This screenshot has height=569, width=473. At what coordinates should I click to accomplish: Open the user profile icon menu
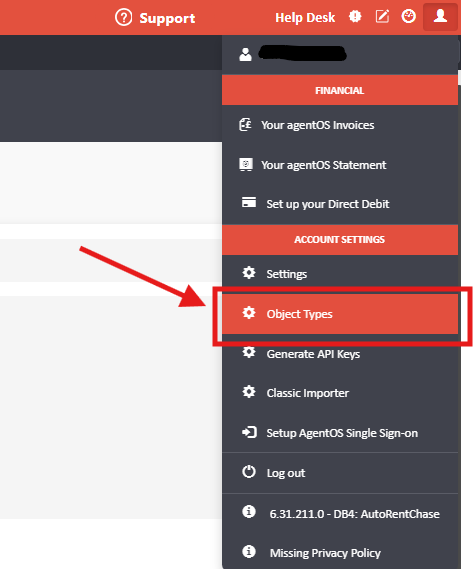coord(440,17)
